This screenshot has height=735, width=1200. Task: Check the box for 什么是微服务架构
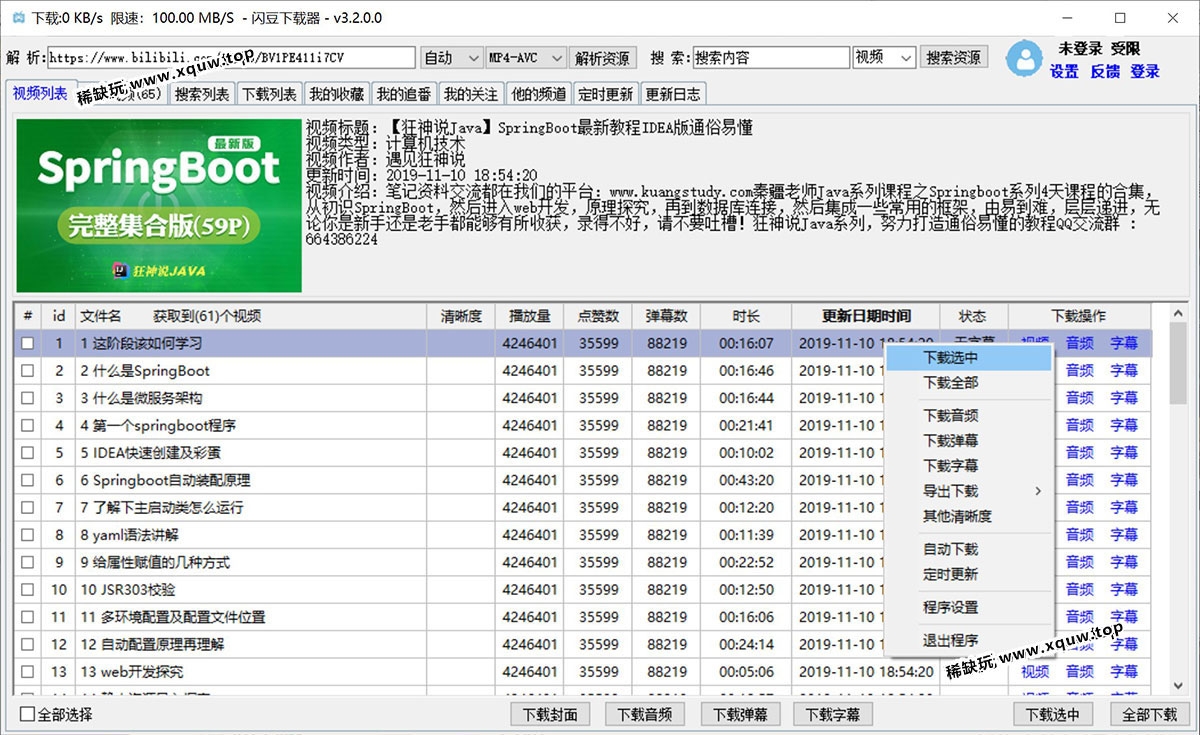pyautogui.click(x=28, y=398)
